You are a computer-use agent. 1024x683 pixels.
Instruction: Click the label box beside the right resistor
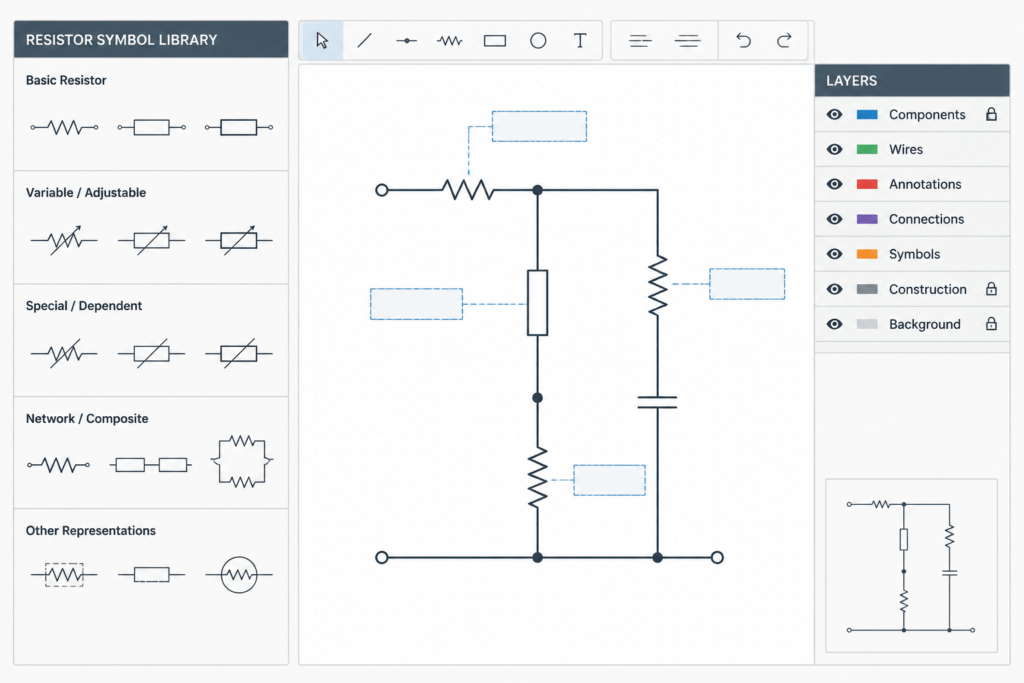(747, 284)
